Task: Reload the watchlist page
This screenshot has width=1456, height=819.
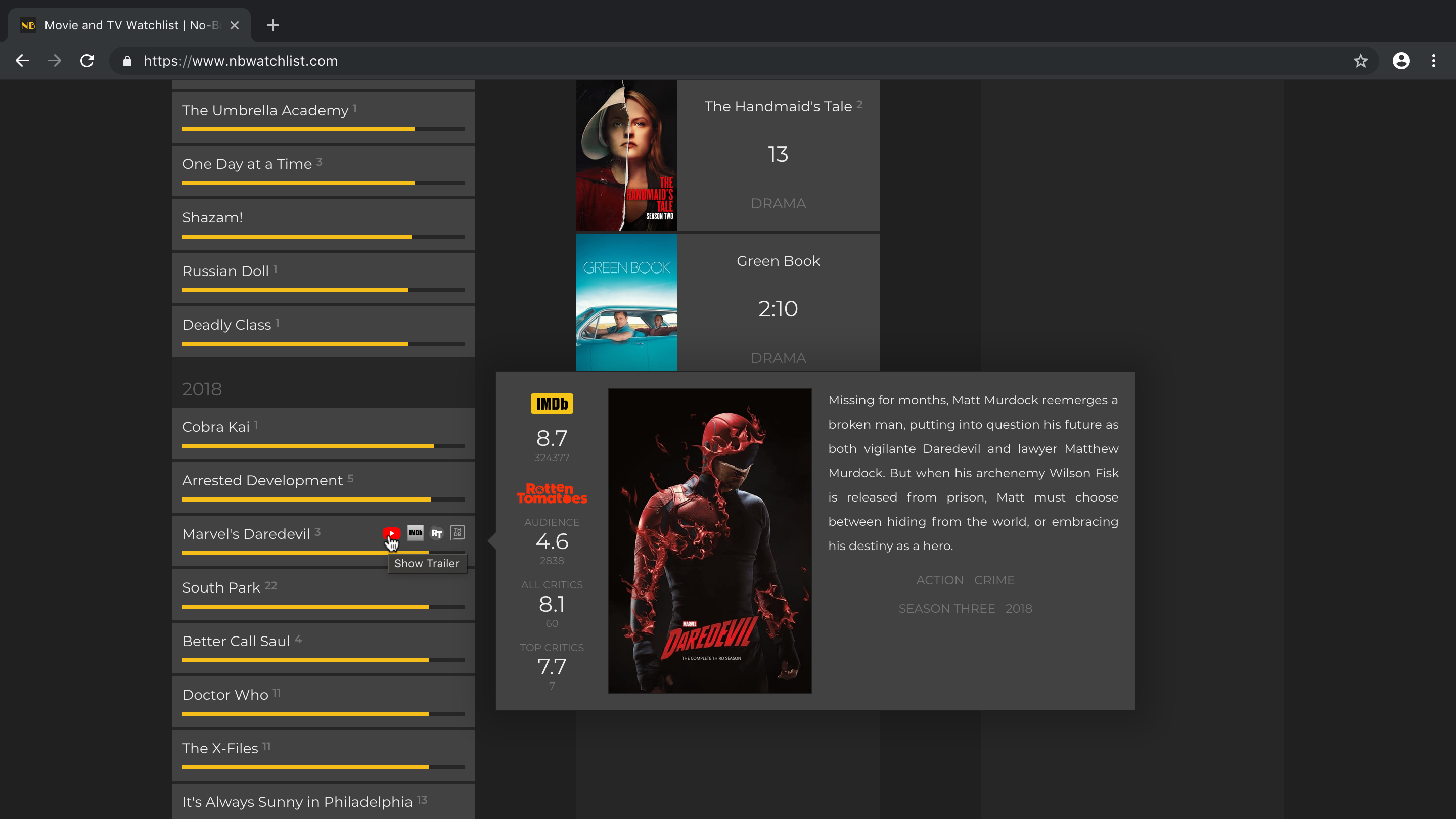Action: [87, 61]
